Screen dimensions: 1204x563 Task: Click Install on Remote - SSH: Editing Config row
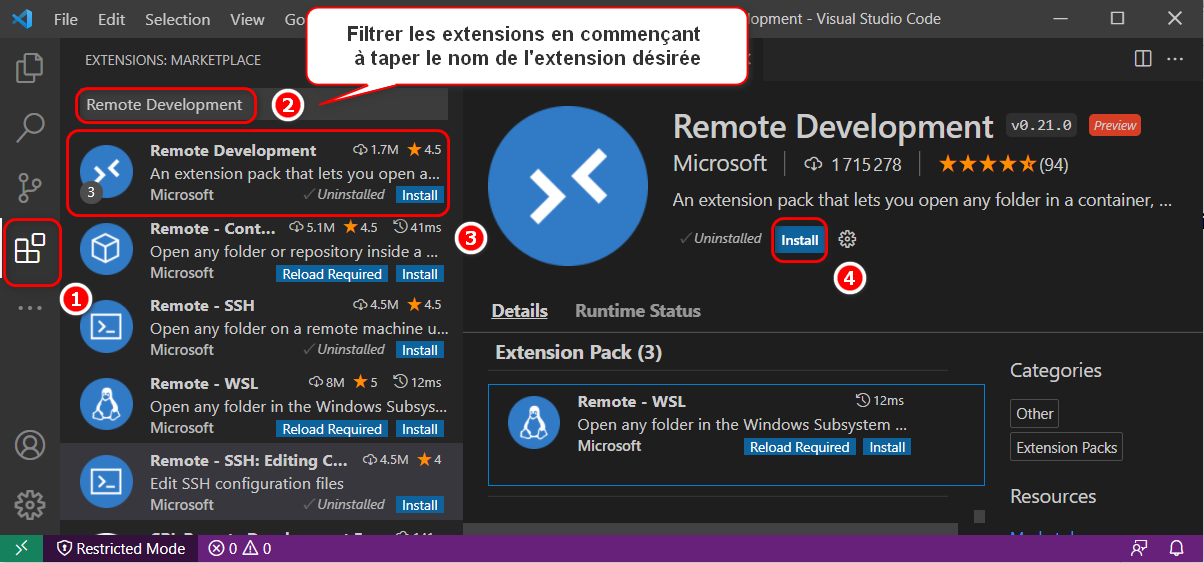point(419,505)
